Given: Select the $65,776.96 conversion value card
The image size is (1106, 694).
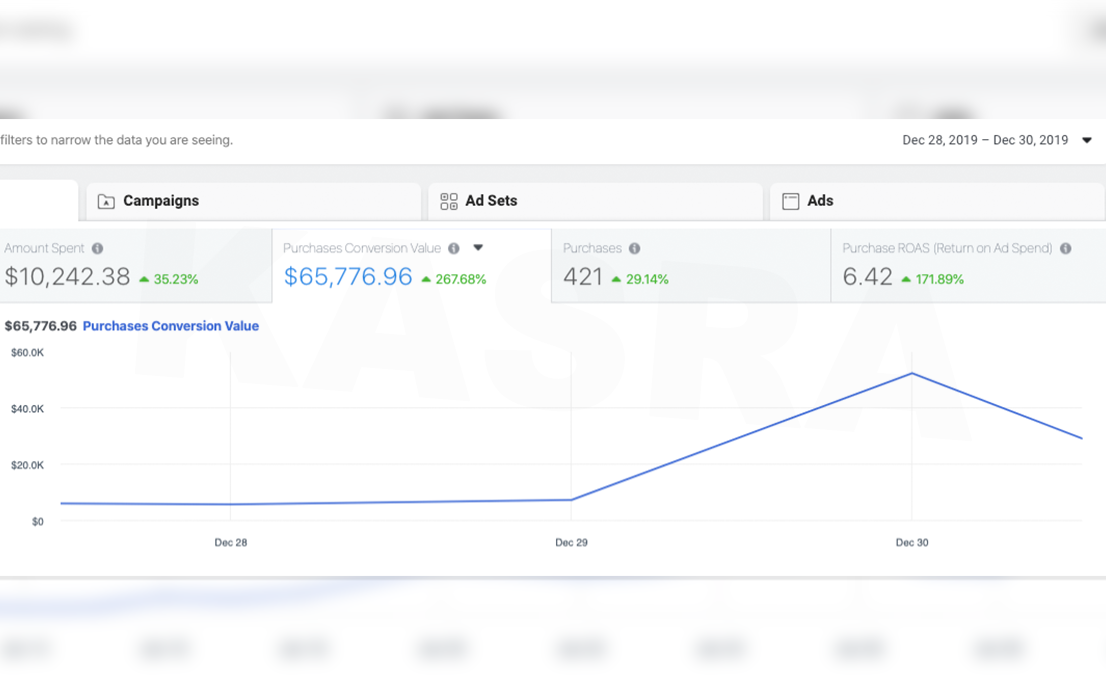Looking at the screenshot, I should [x=347, y=277].
